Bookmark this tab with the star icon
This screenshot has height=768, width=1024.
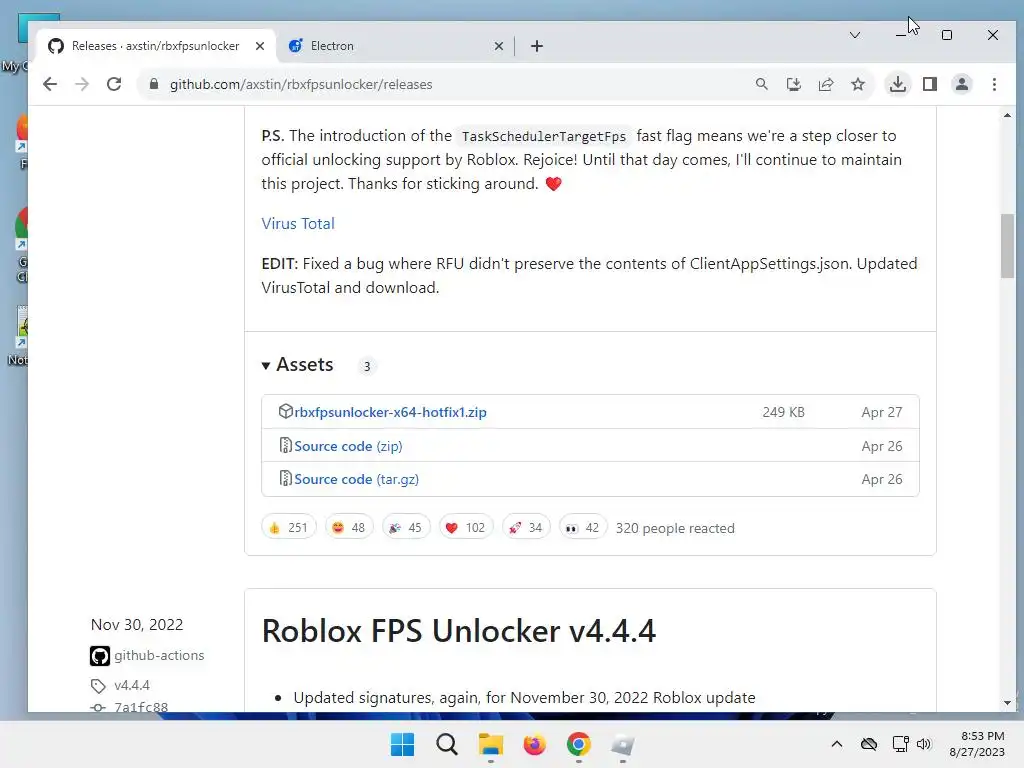[858, 84]
